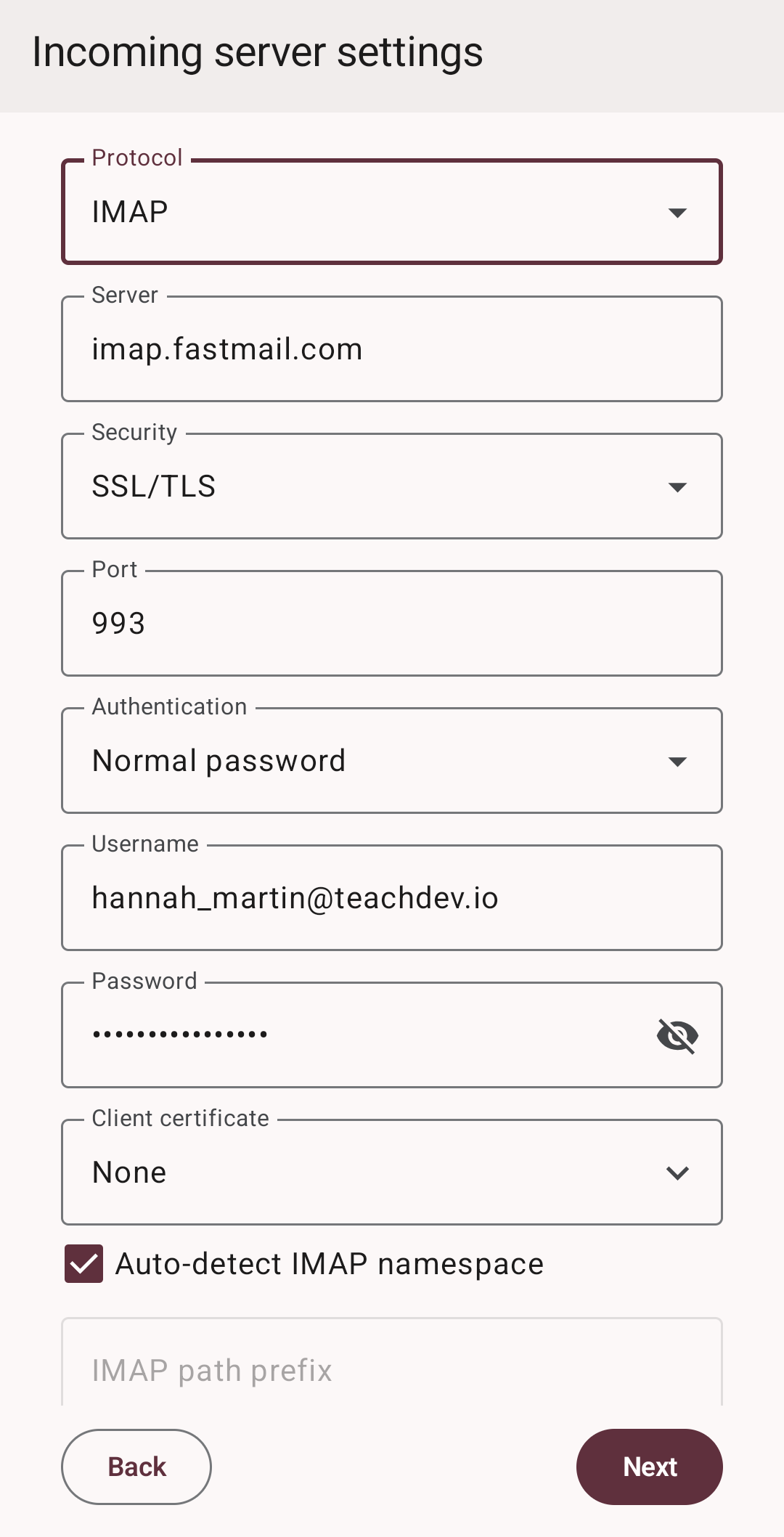This screenshot has width=784, height=1537.
Task: Click the Incoming server settings title
Action: click(x=256, y=52)
